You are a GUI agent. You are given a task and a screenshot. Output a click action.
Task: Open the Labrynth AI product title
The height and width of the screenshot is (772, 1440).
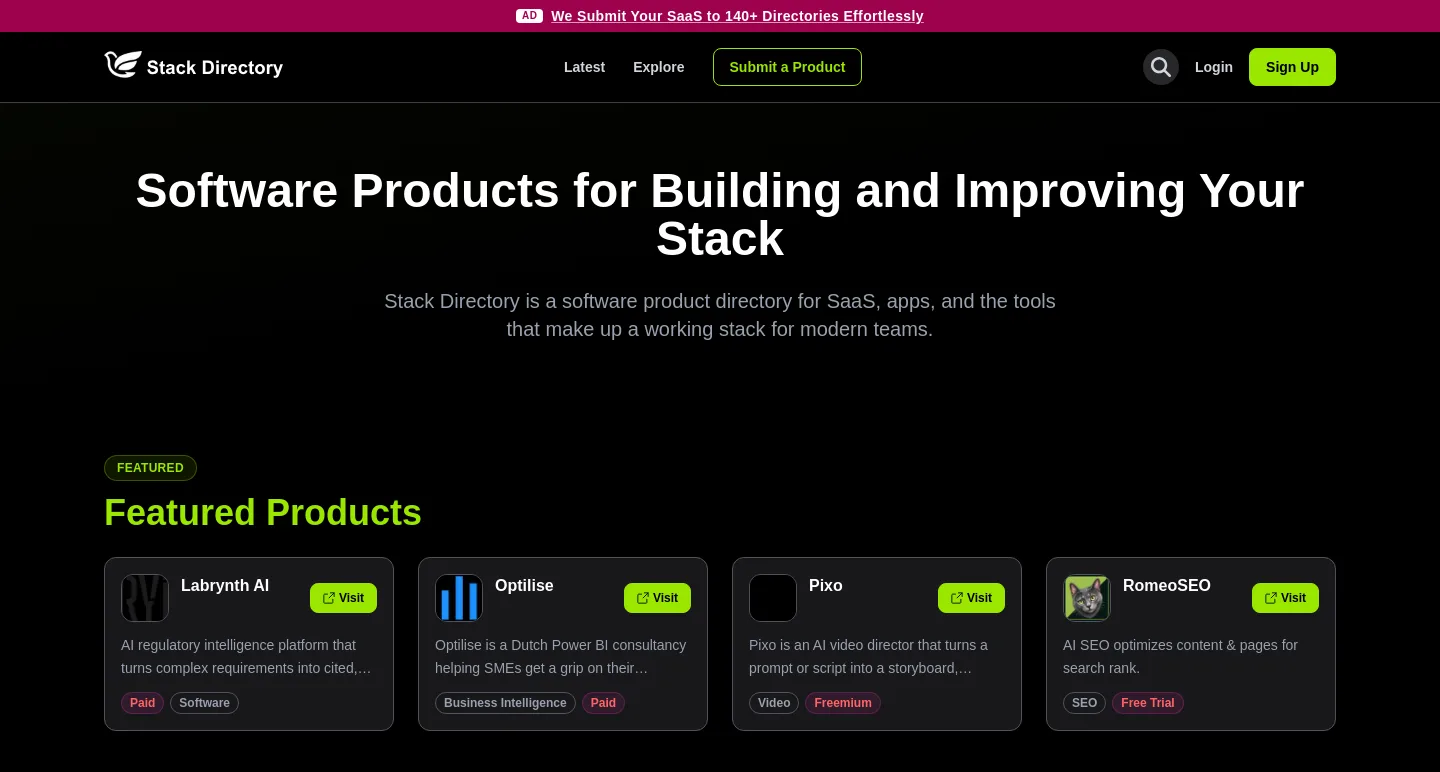tap(225, 586)
